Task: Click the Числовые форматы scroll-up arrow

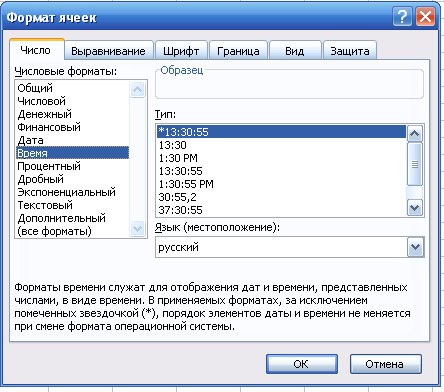Action: click(x=138, y=89)
